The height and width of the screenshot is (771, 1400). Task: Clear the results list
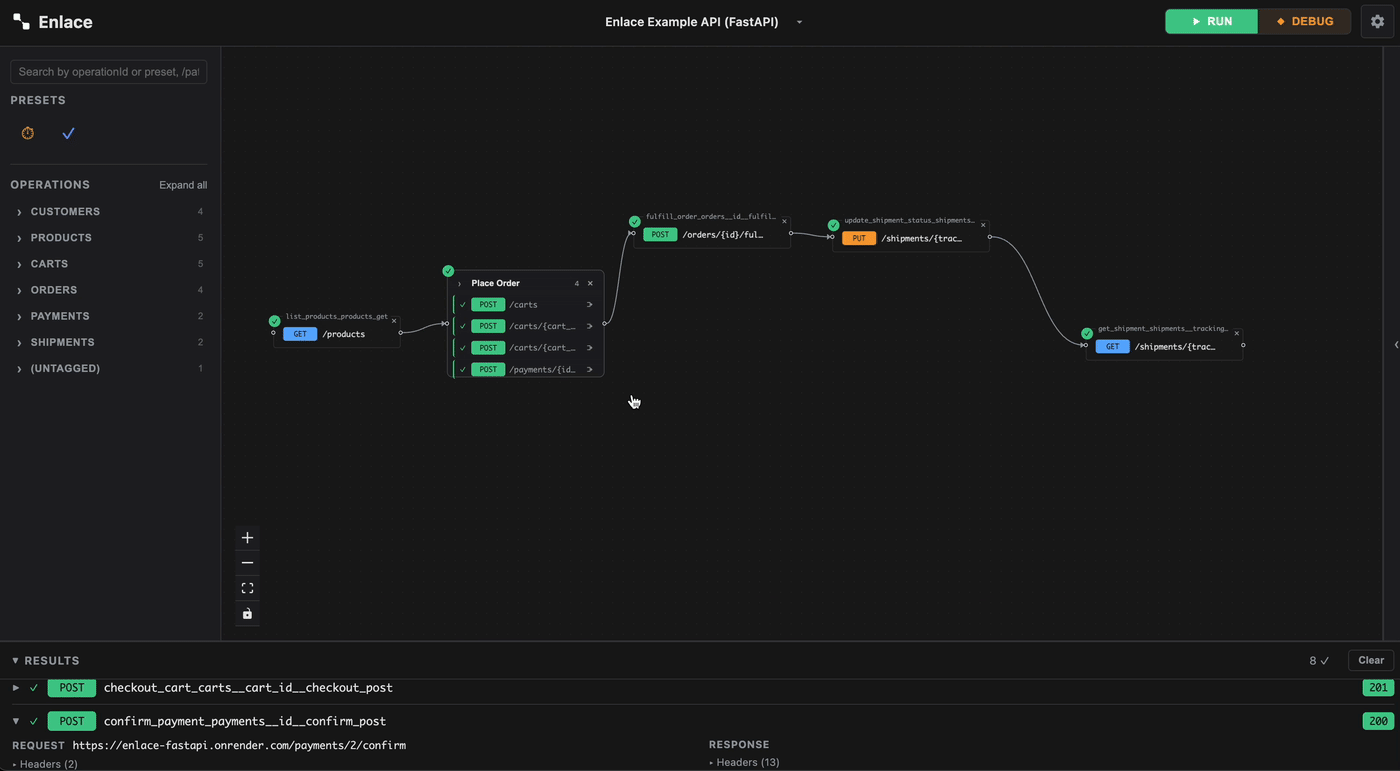tap(1371, 660)
